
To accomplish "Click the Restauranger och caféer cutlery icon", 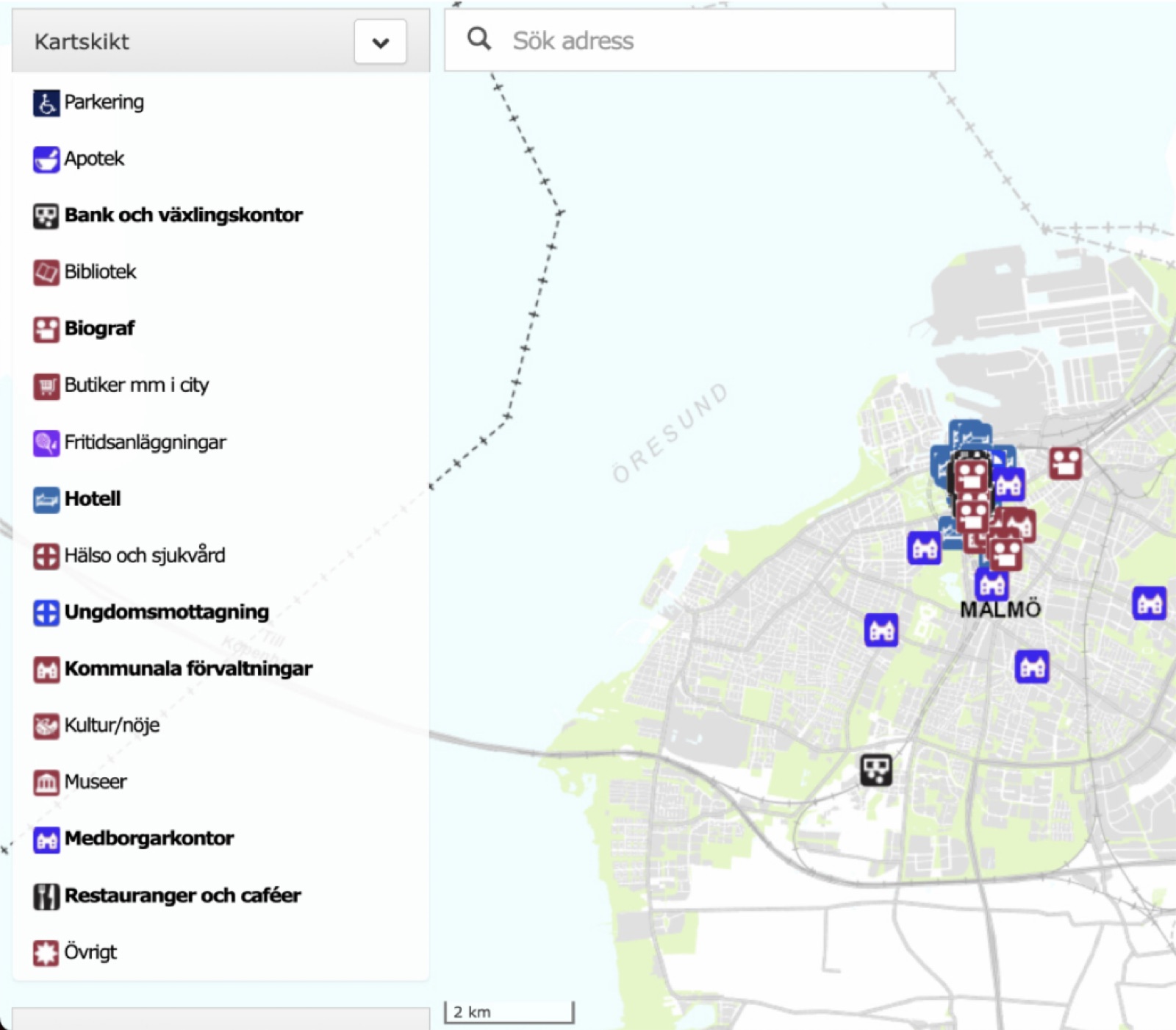I will point(46,896).
